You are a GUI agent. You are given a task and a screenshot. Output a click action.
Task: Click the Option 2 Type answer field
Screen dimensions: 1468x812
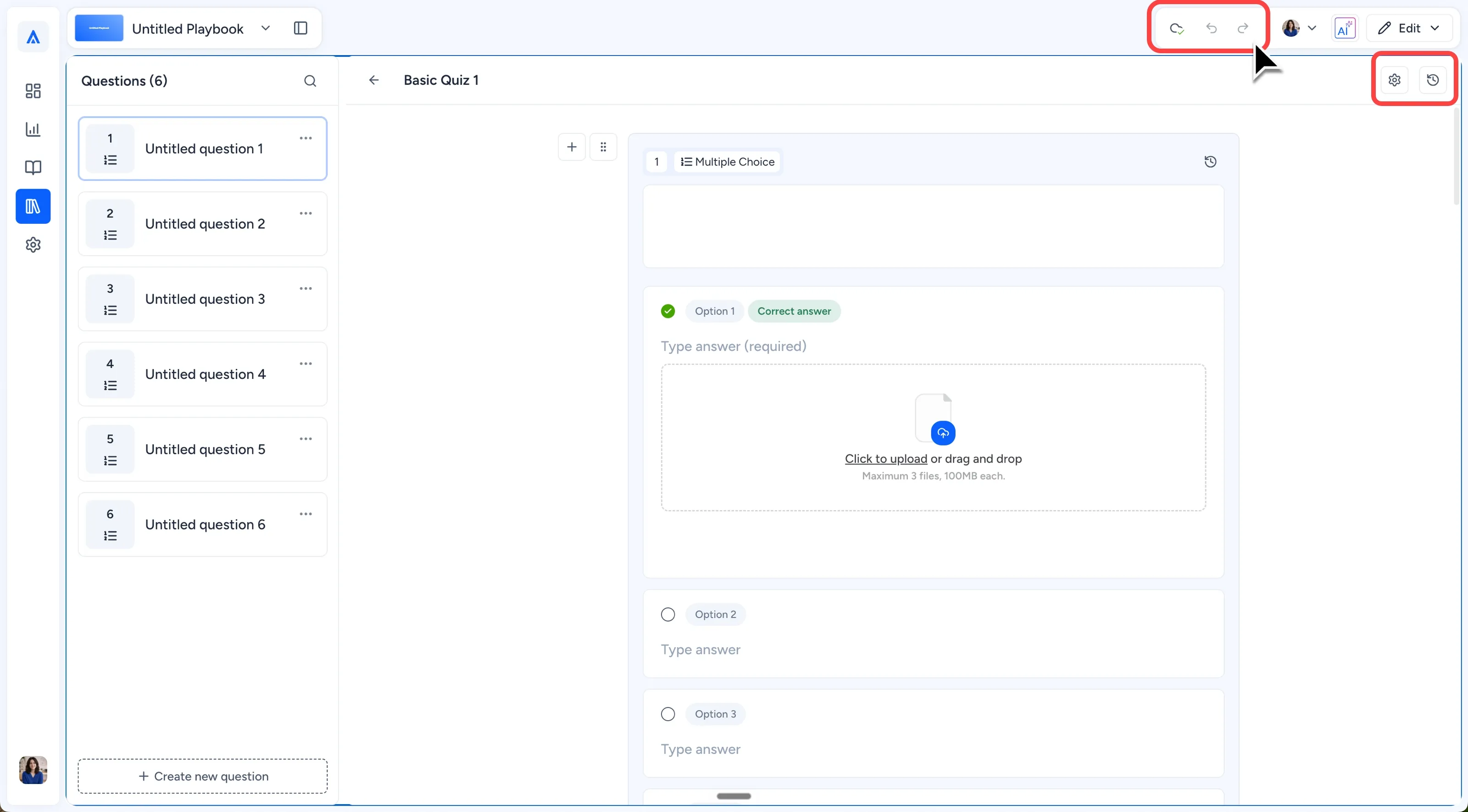click(x=934, y=650)
